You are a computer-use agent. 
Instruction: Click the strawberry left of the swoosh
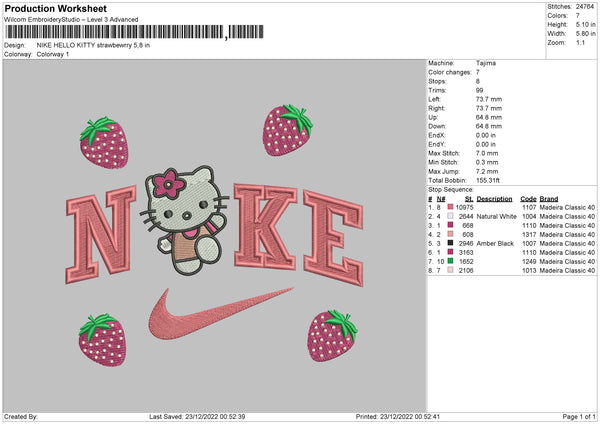102,340
